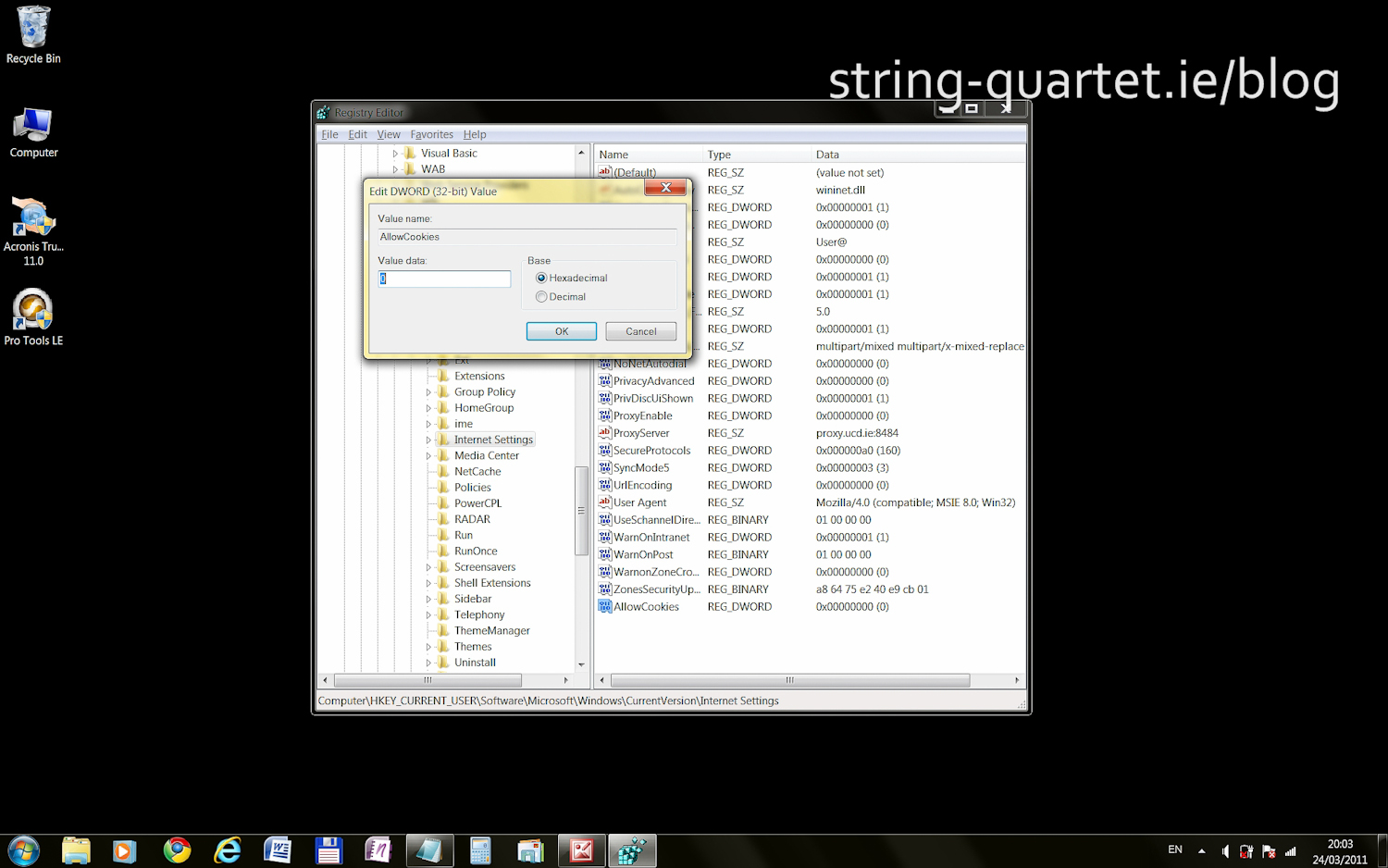The height and width of the screenshot is (868, 1388).
Task: Select the Decimal base option
Action: 561,297
